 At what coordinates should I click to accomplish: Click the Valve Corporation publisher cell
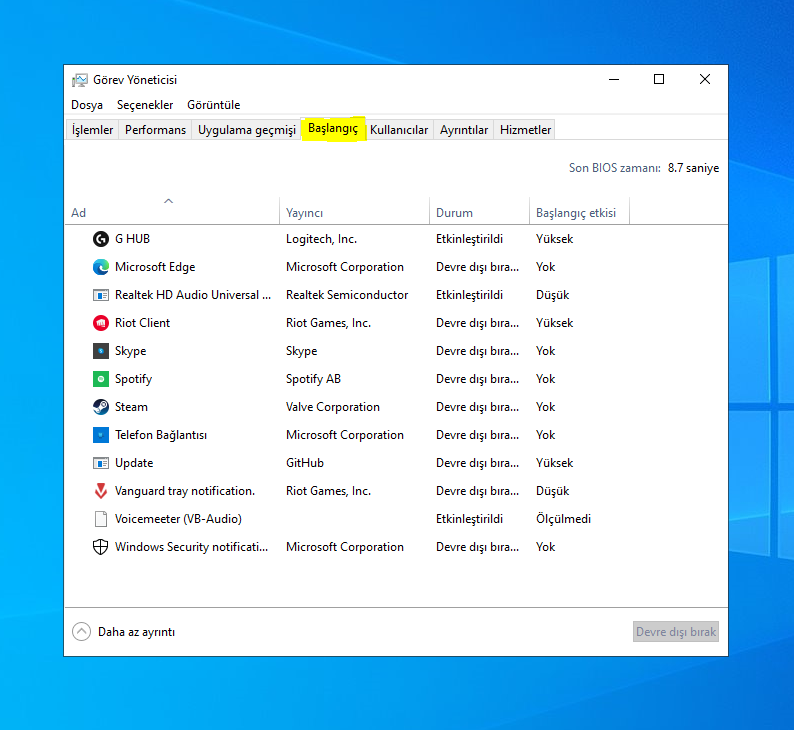coord(333,407)
